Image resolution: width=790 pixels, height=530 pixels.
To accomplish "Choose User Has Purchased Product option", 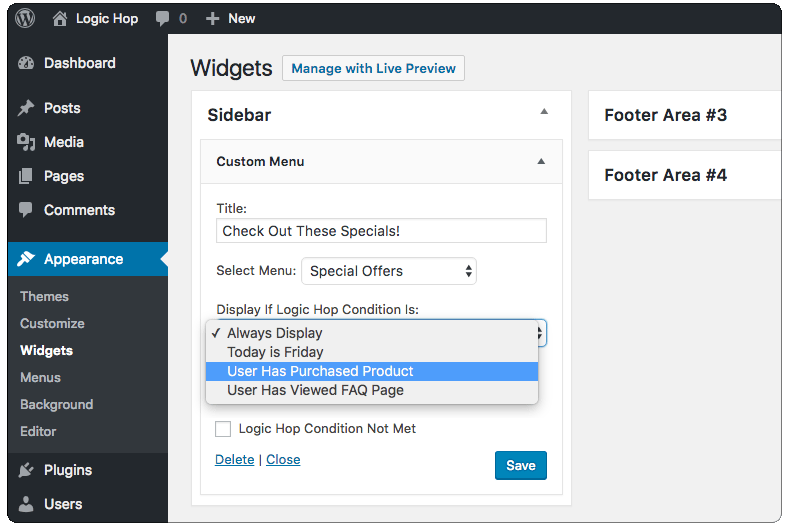I will tap(372, 371).
